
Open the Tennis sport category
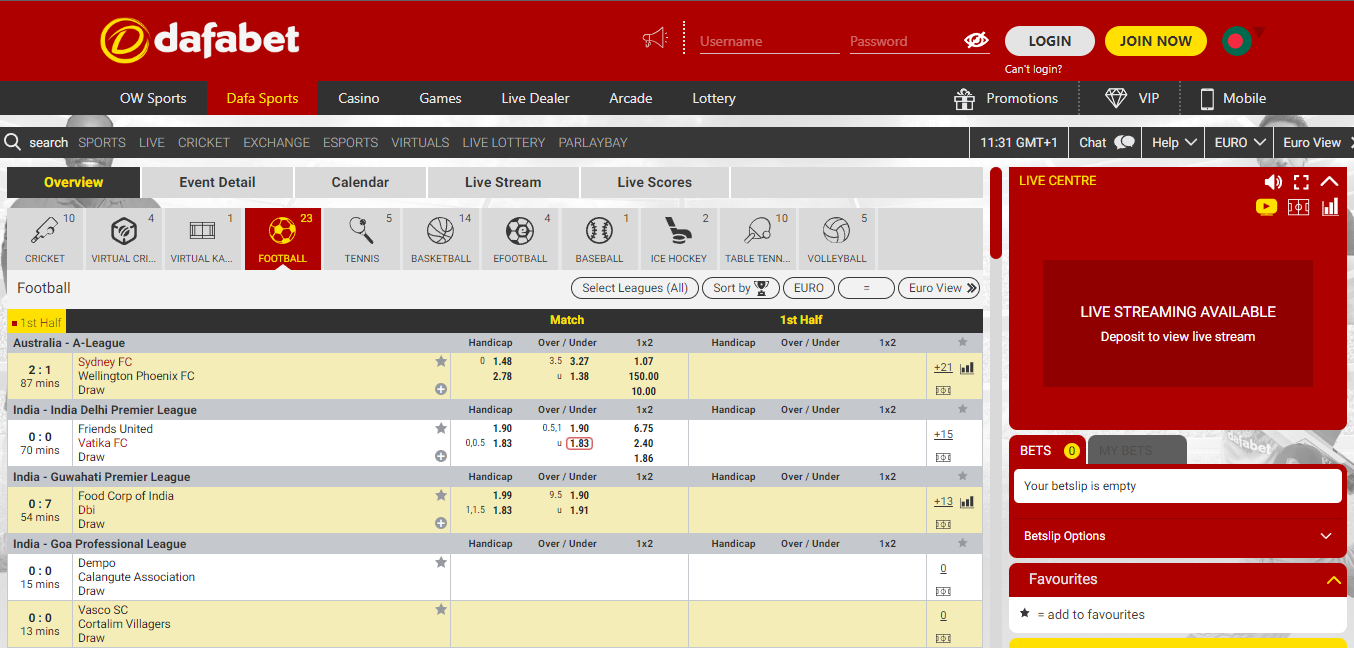(x=362, y=239)
